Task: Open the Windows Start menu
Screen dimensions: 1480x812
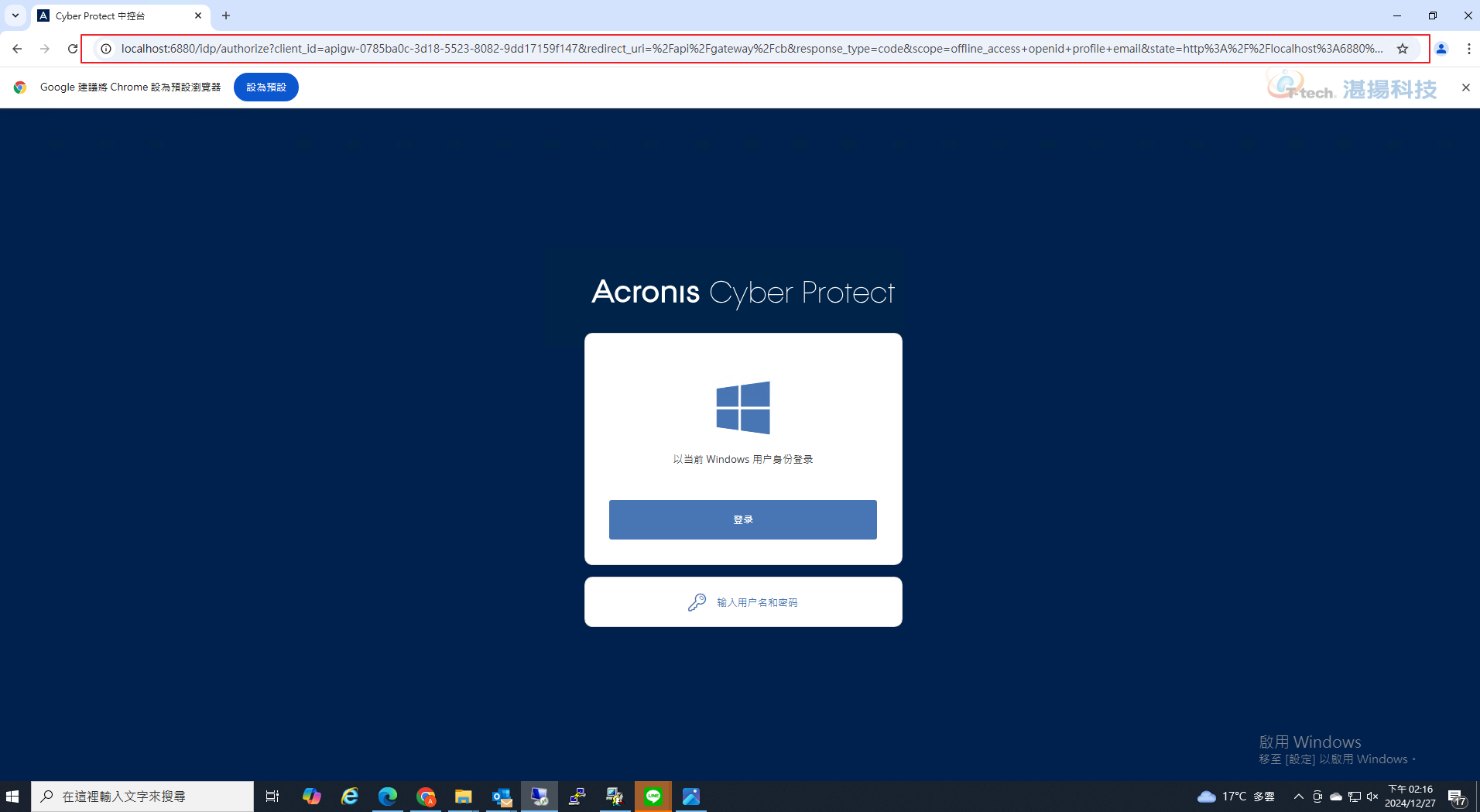Action: [x=12, y=797]
